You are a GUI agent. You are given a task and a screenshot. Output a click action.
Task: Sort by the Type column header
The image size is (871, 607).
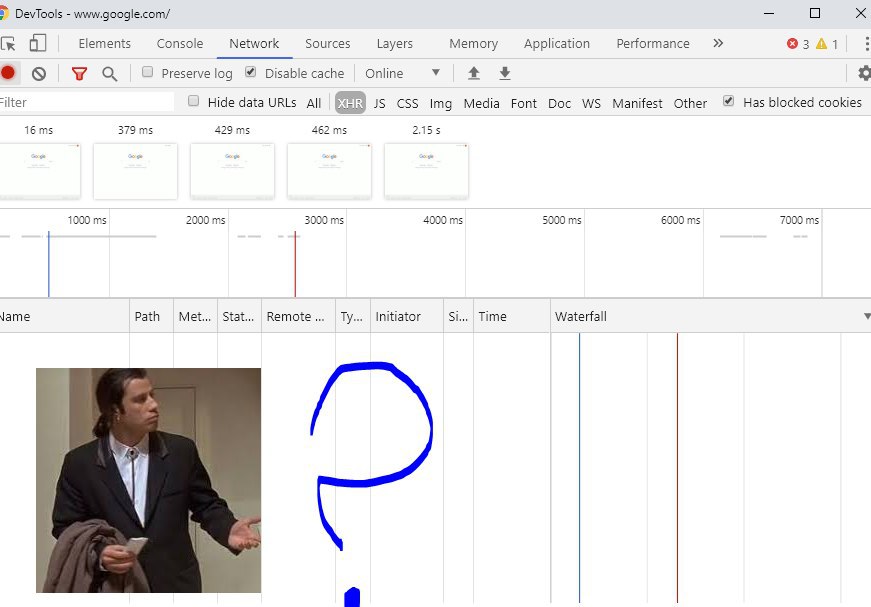point(353,316)
